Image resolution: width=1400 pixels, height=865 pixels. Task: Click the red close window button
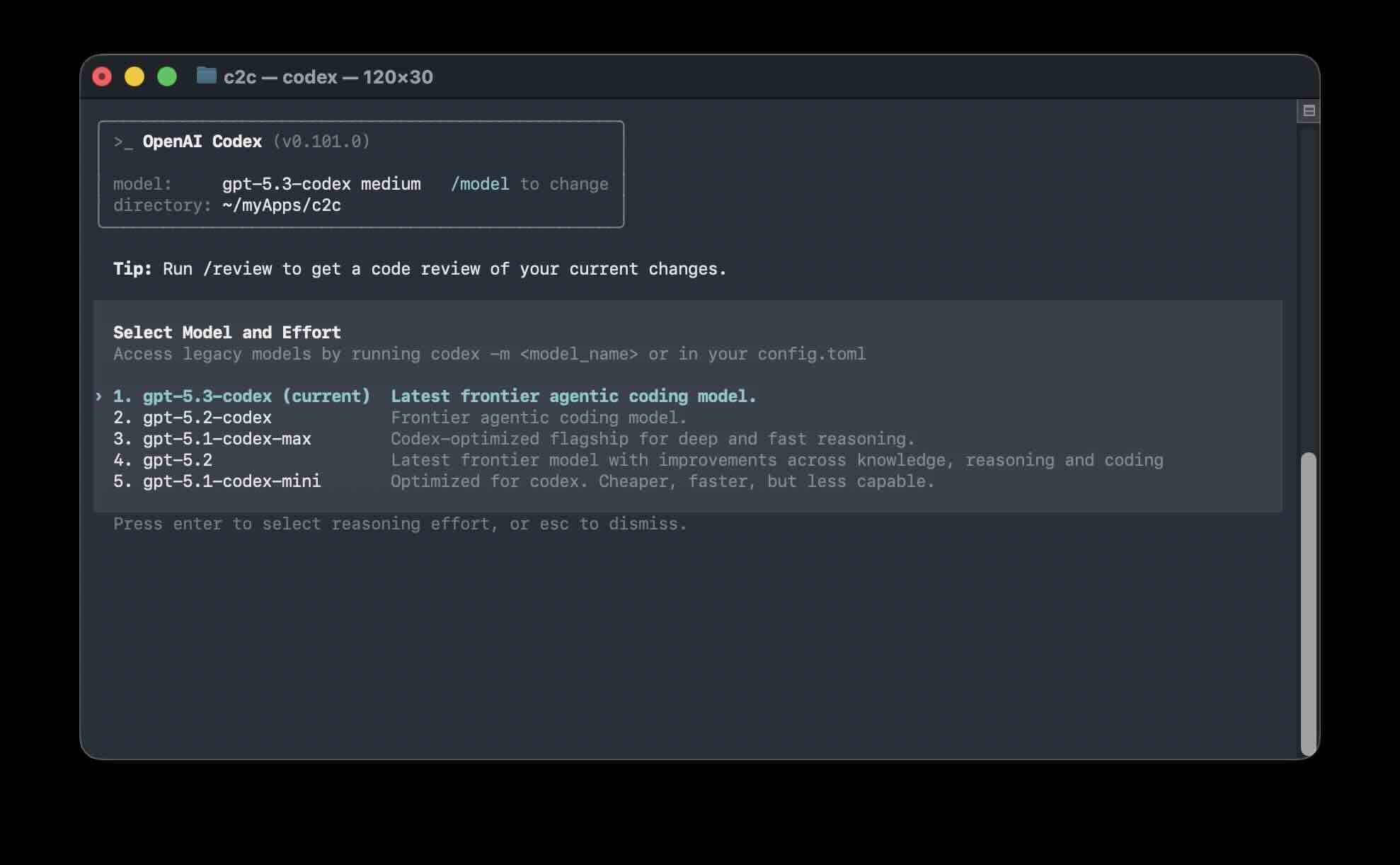tap(102, 76)
